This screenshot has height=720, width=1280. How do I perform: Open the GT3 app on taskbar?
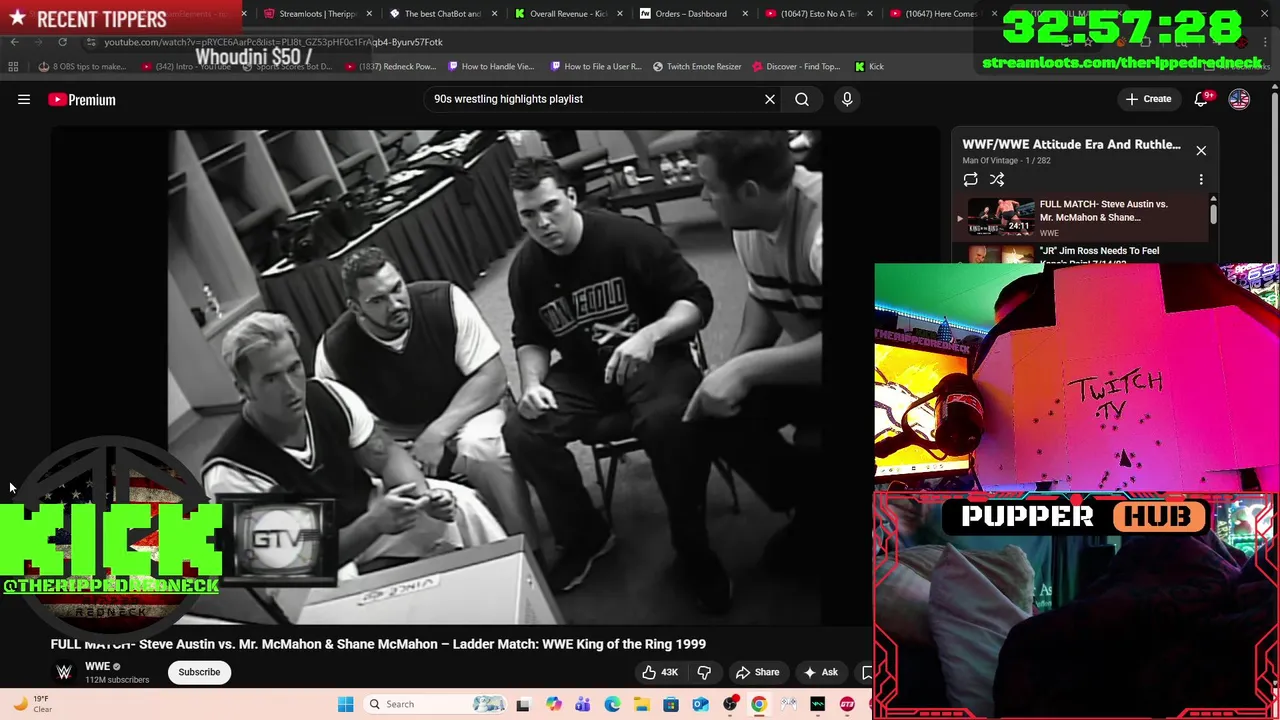point(847,704)
